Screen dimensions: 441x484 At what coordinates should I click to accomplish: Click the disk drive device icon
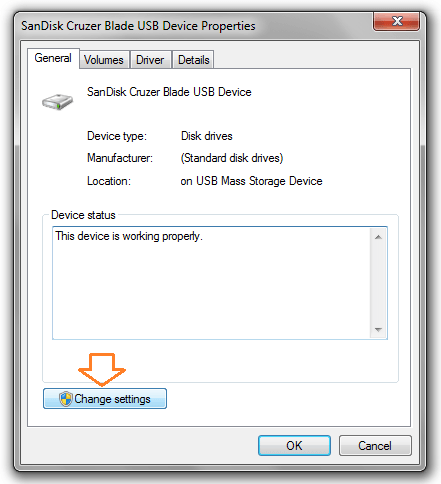[57, 101]
